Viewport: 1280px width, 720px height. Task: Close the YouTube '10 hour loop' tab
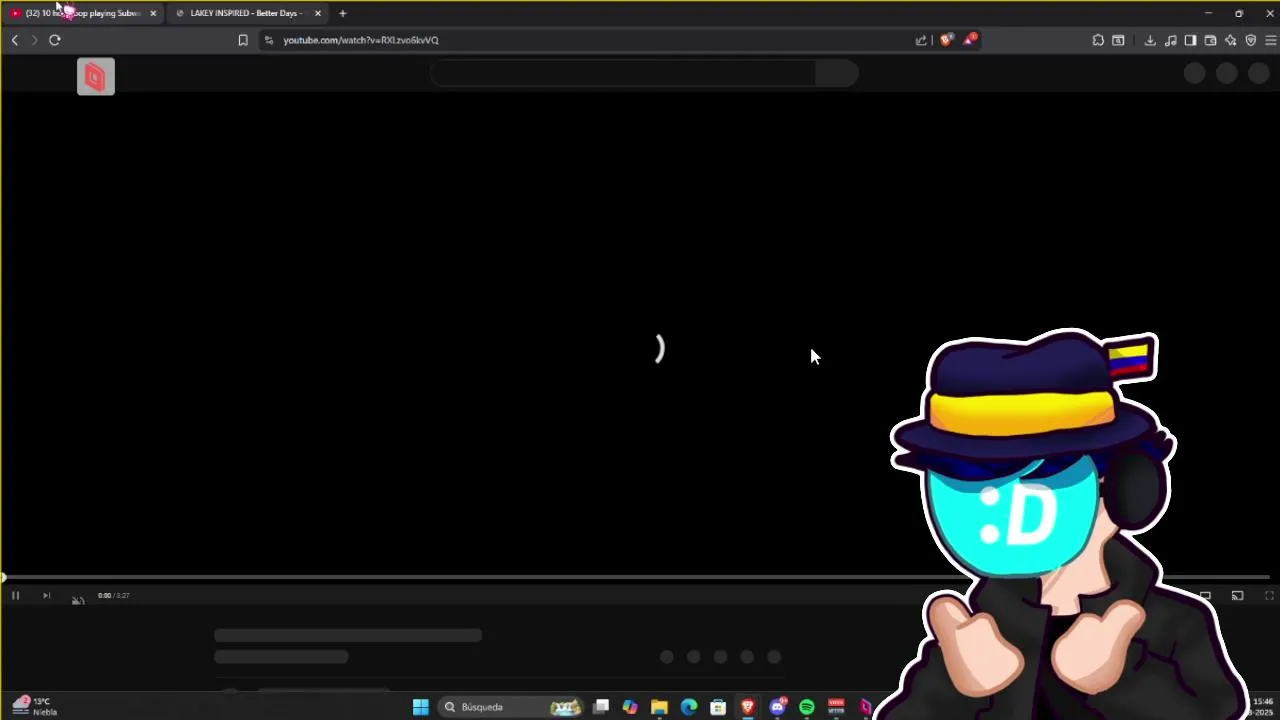(x=153, y=13)
